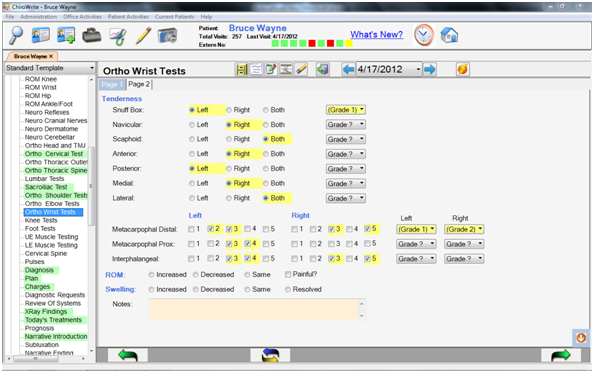The height and width of the screenshot is (373, 594).
Task: Click the orange flame icon
Action: pyautogui.click(x=463, y=69)
